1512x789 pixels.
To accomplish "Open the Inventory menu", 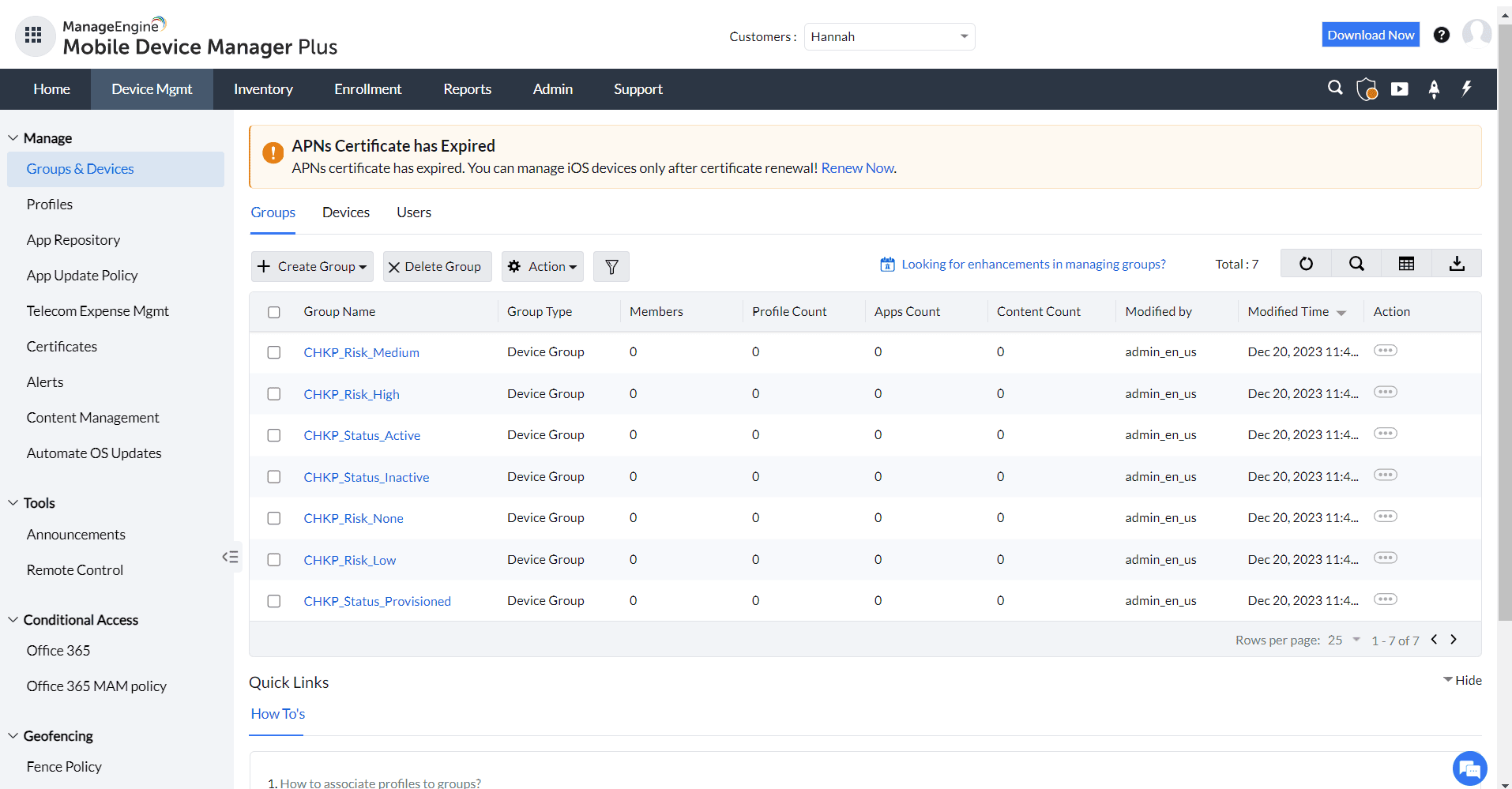I will 263,89.
